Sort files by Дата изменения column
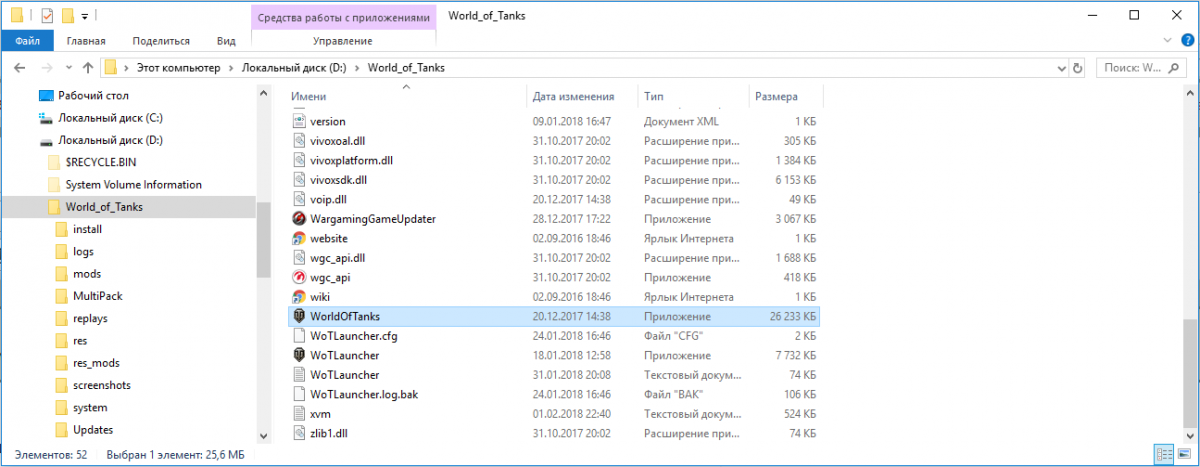 (x=573, y=97)
